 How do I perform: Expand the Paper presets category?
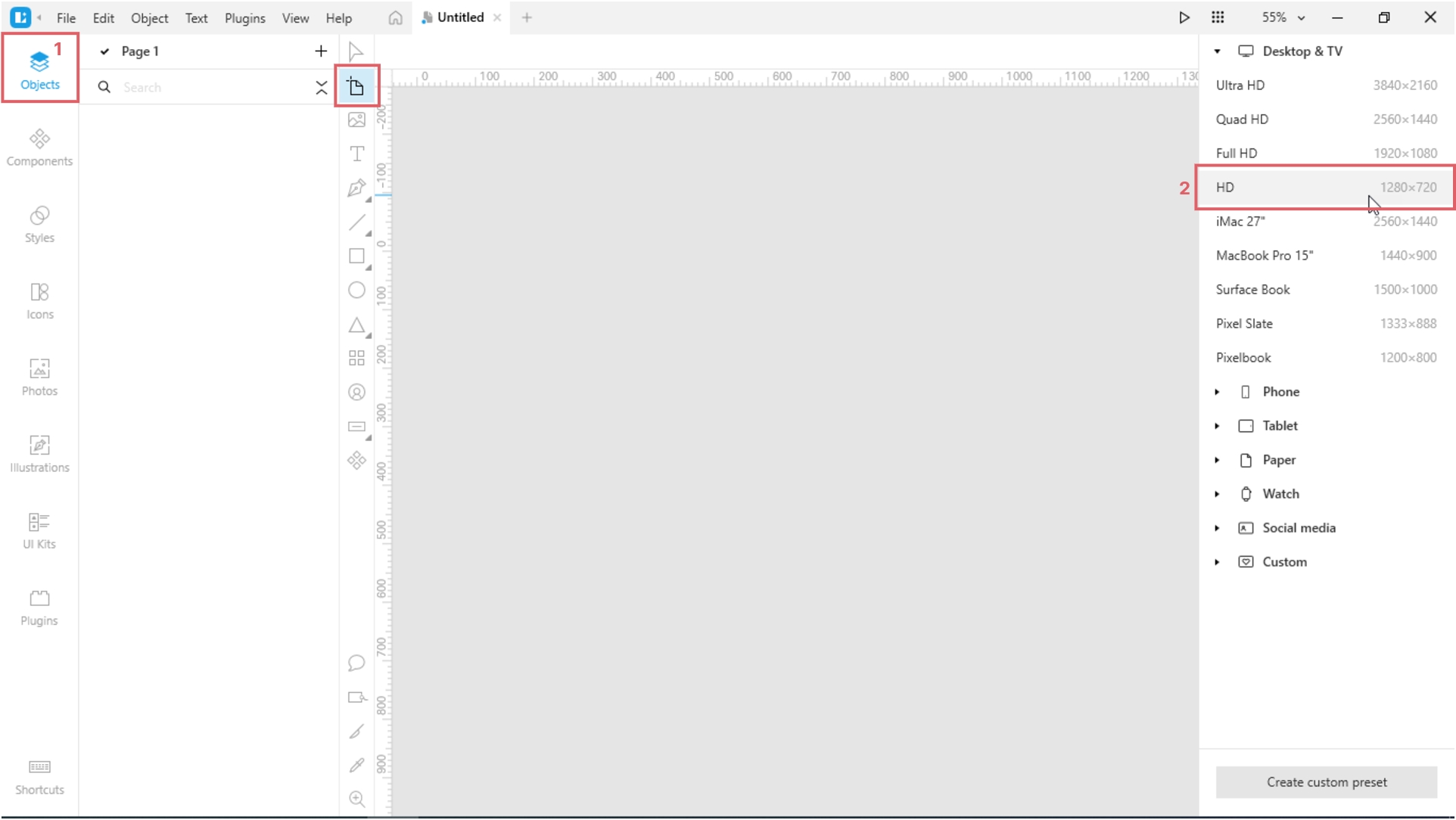[x=1217, y=460]
